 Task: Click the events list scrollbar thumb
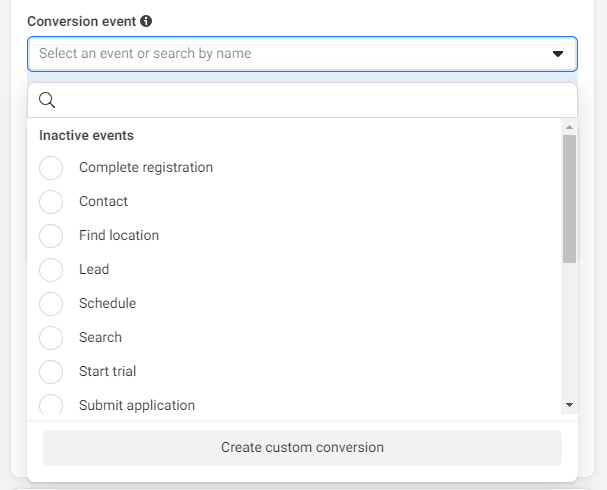pos(569,199)
